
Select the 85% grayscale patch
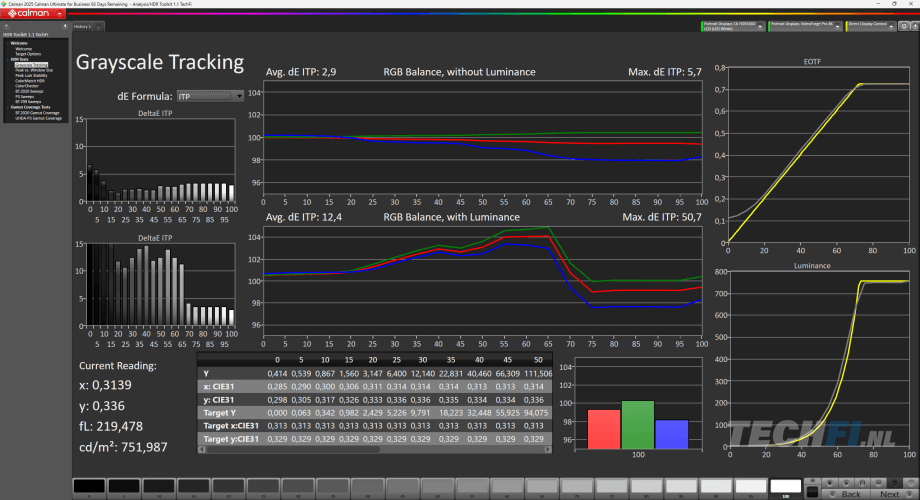pyautogui.click(x=681, y=486)
